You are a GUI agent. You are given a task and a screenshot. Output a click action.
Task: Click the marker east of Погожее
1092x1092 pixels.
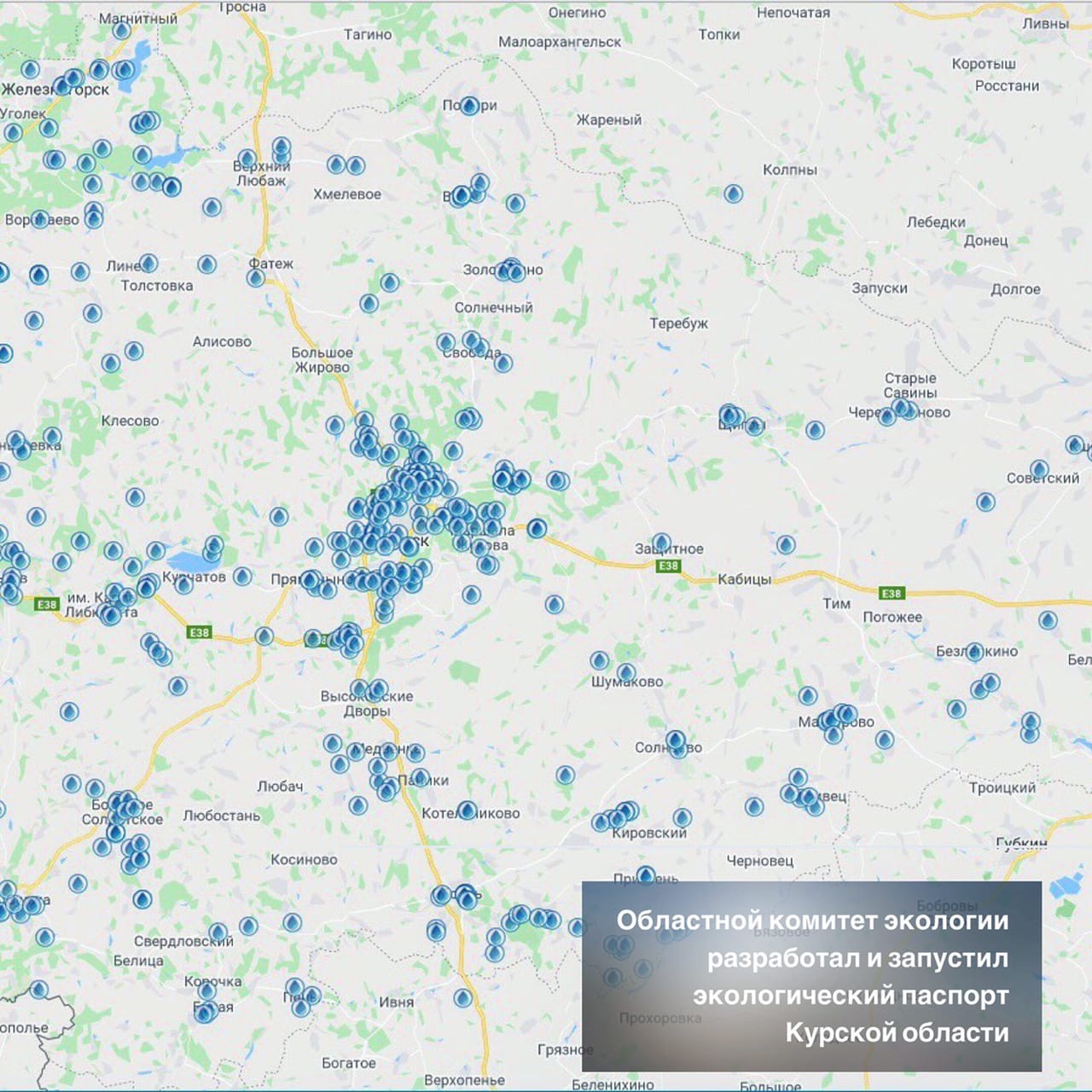point(1048,620)
